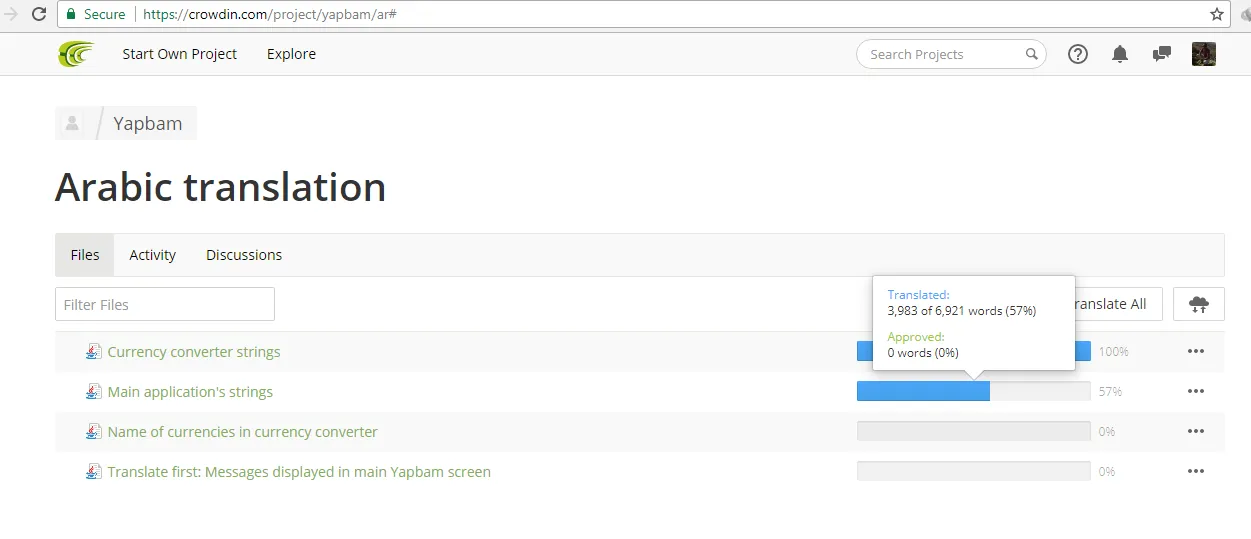Open the Currency converter strings file
This screenshot has height=539, width=1251.
(x=194, y=352)
